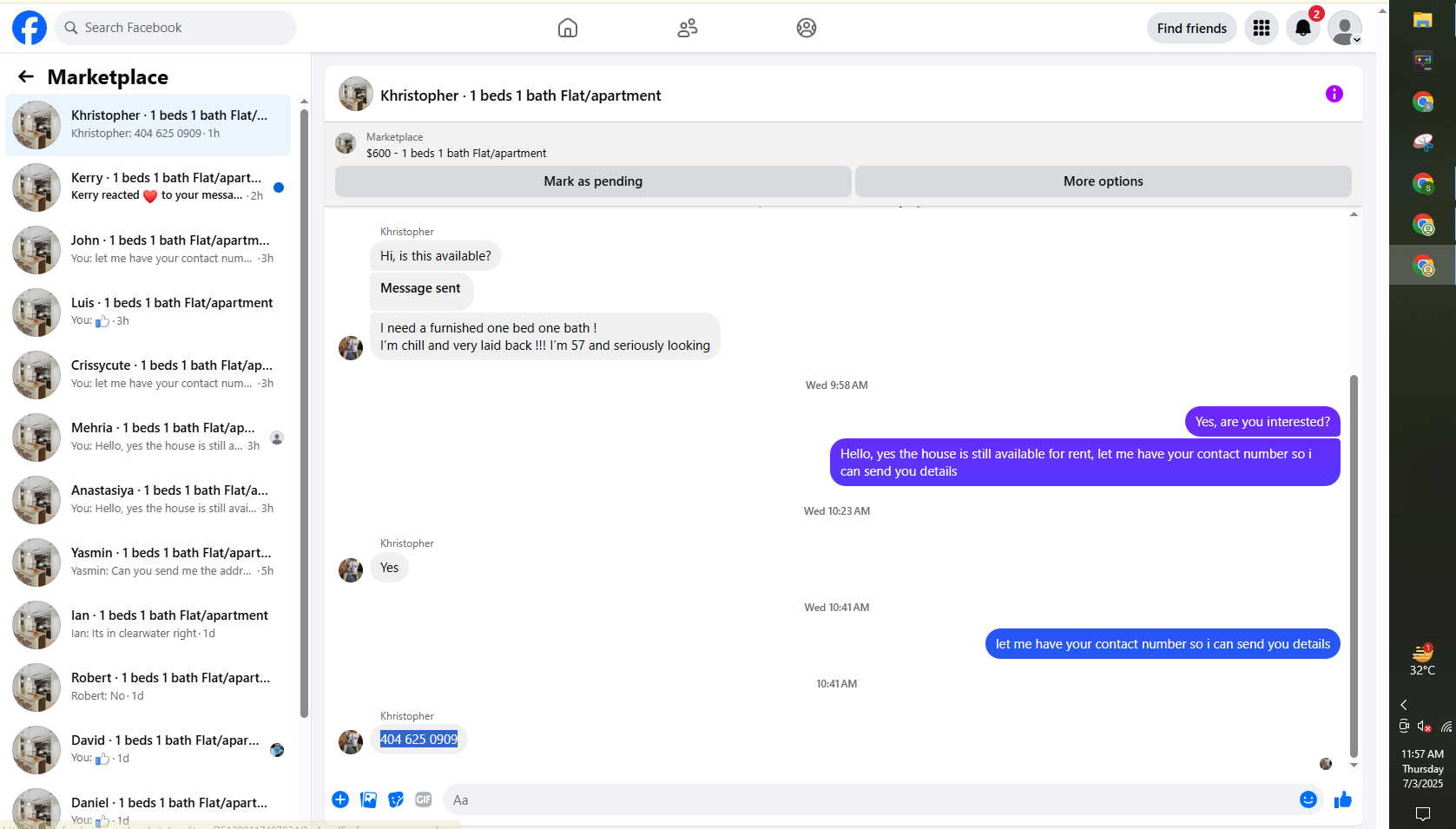
Task: Choose a GIF icon
Action: pyautogui.click(x=424, y=799)
